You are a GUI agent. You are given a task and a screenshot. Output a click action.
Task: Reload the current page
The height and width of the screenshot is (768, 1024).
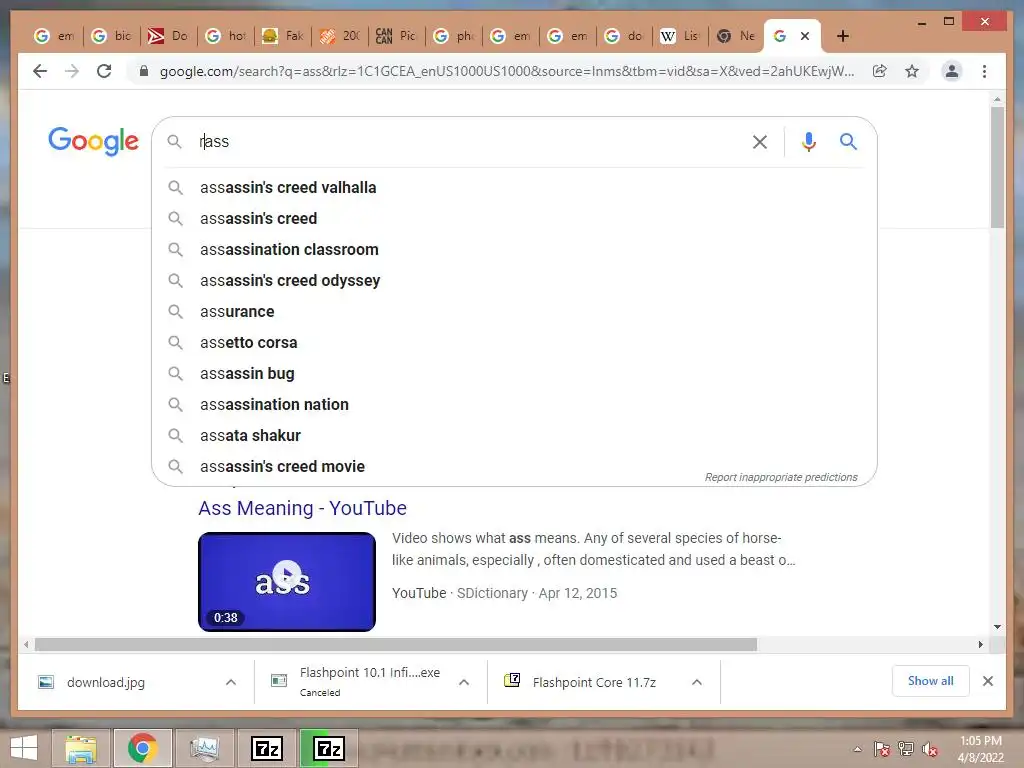pyautogui.click(x=104, y=71)
